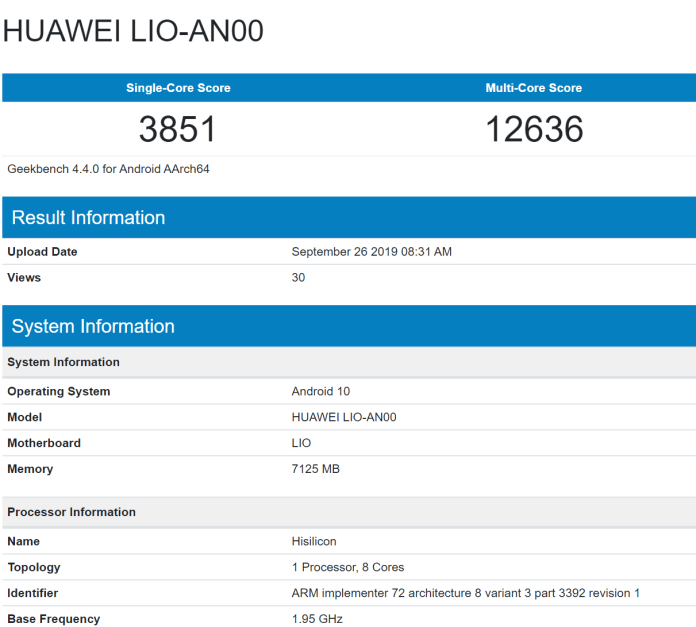
Task: Select the September 26 2019 08:31 AM value
Action: point(372,252)
